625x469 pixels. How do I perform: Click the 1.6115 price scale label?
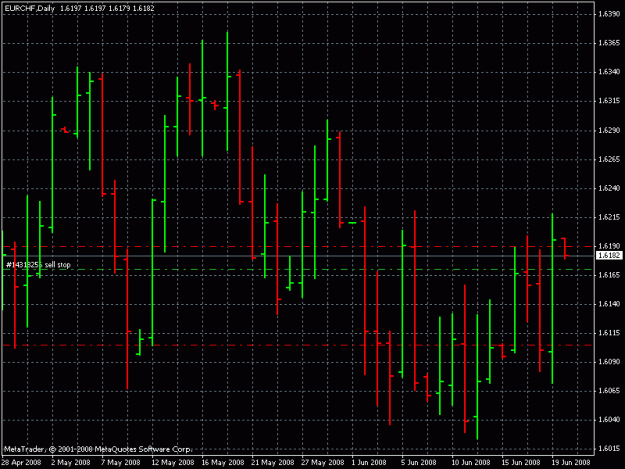pyautogui.click(x=609, y=333)
